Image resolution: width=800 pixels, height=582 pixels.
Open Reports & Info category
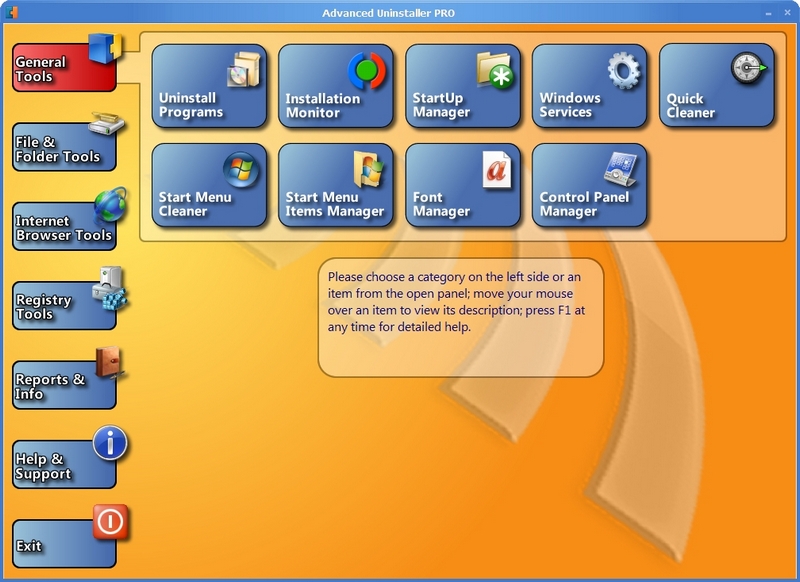(x=64, y=385)
